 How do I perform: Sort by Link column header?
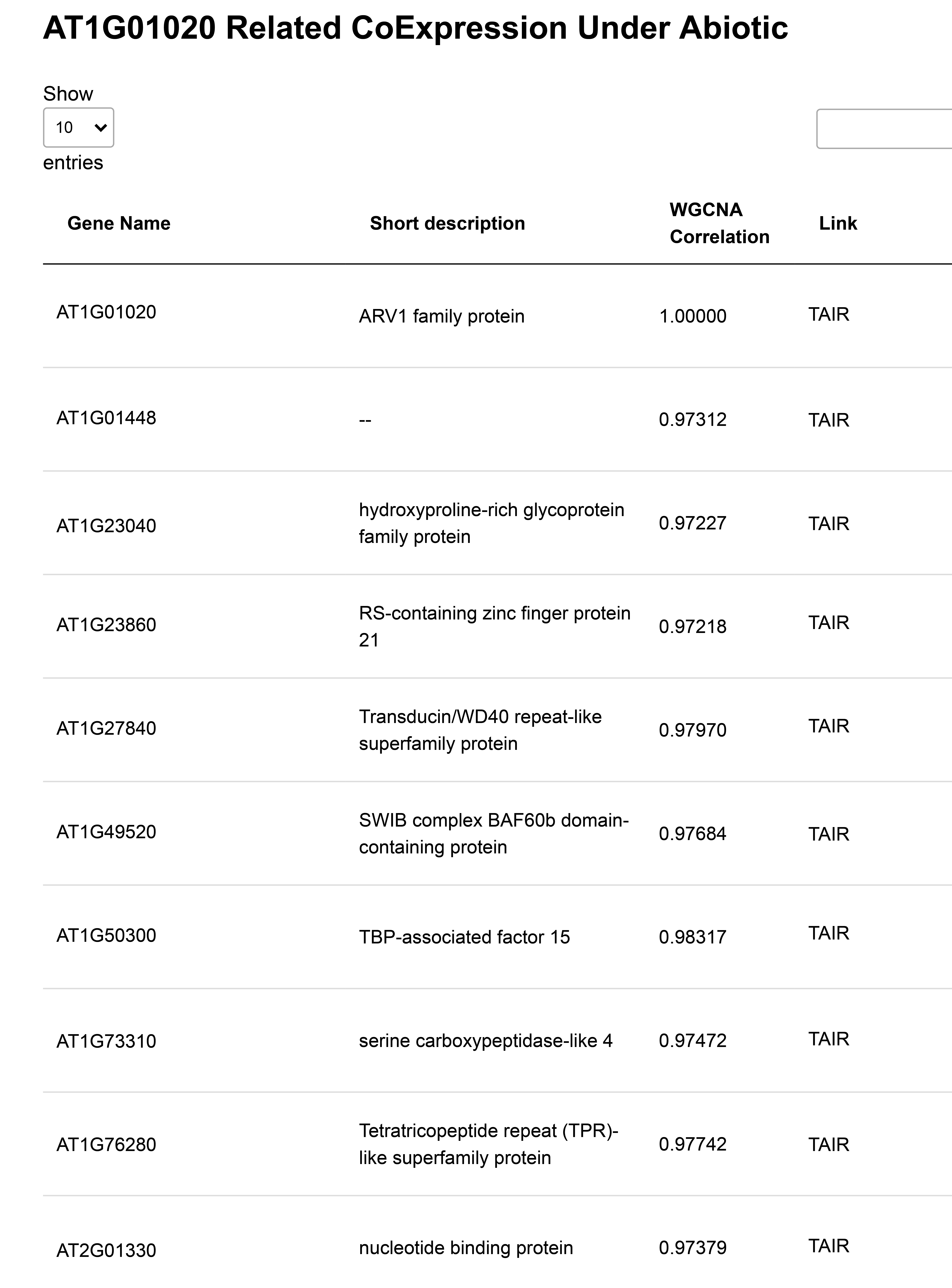(x=838, y=224)
